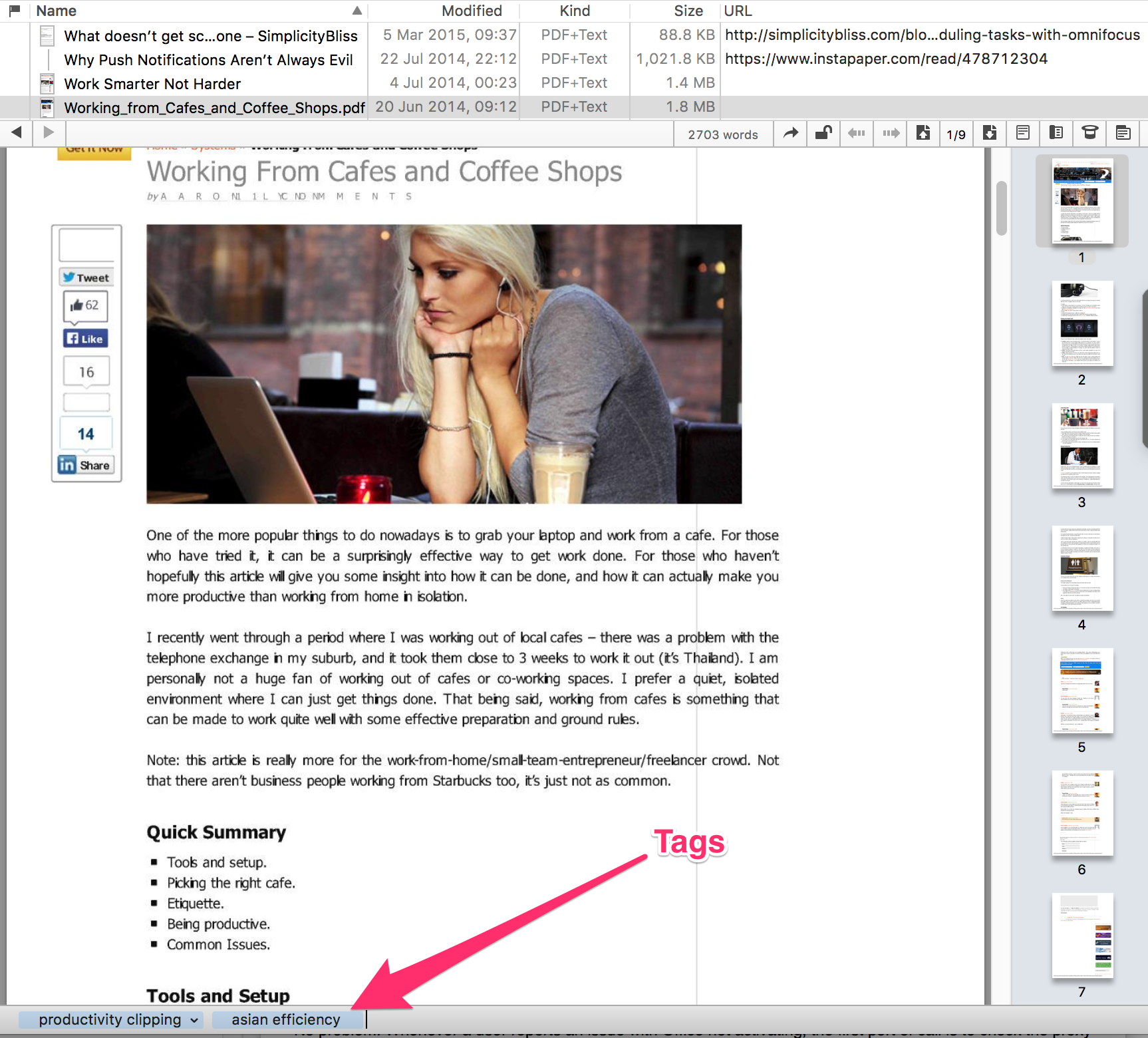This screenshot has height=1038, width=1148.
Task: Click the Tweet button in share box
Action: (86, 277)
